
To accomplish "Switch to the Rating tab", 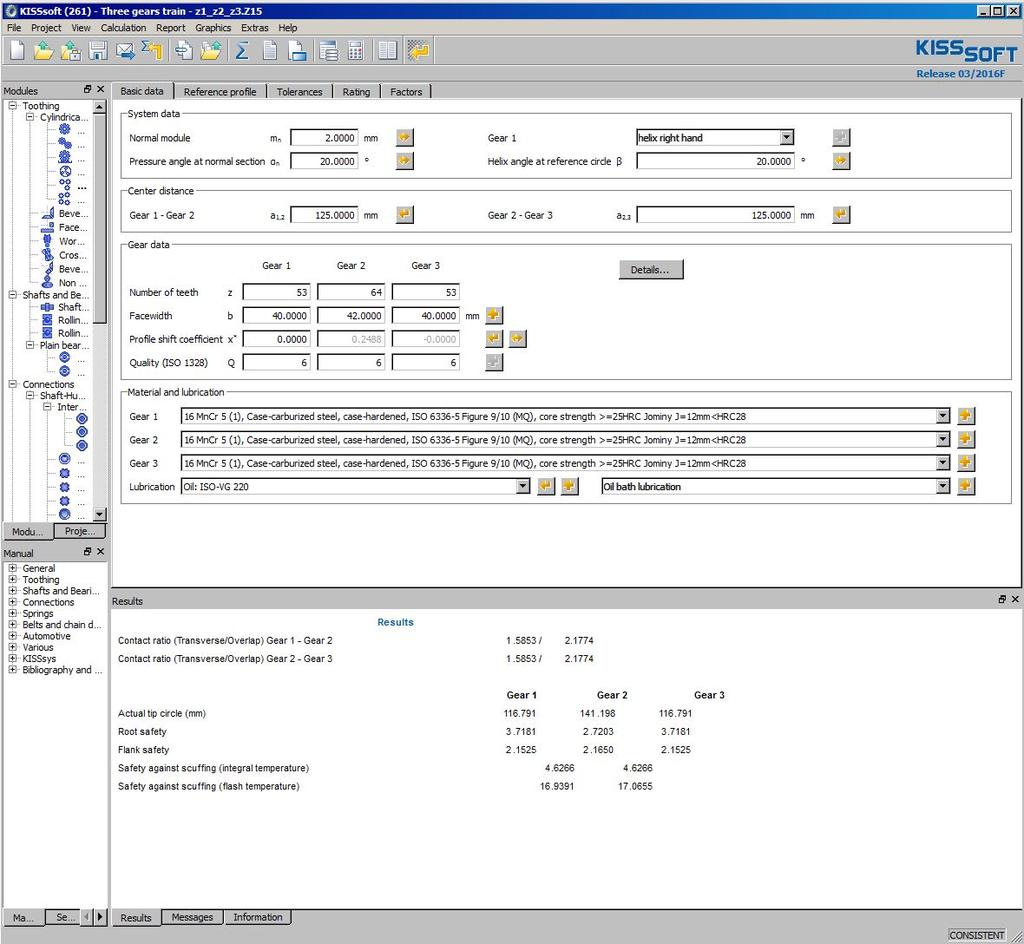I will coord(356,91).
